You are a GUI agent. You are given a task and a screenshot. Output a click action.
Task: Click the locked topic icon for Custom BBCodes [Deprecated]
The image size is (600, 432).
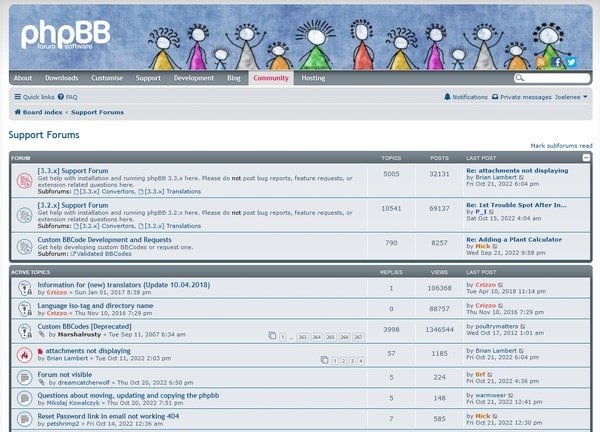point(24,331)
